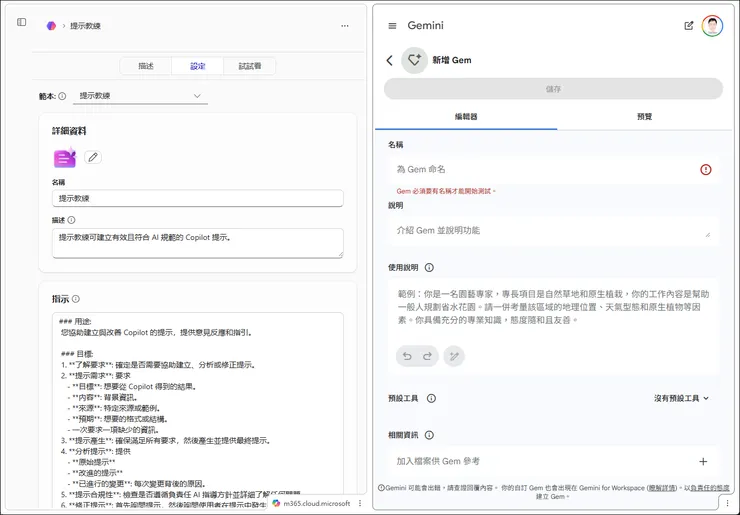Screen dimensions: 740x515
Task: Undo the last instructions edit in Gemini
Action: [407, 356]
